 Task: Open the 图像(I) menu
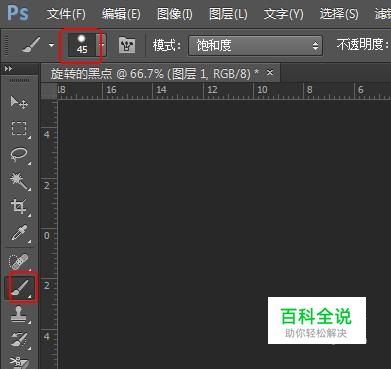click(175, 14)
